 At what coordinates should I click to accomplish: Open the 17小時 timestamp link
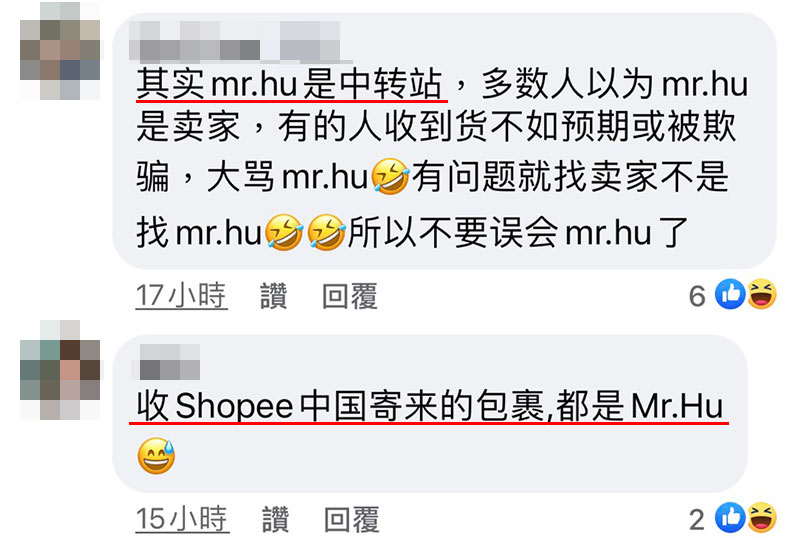point(181,296)
